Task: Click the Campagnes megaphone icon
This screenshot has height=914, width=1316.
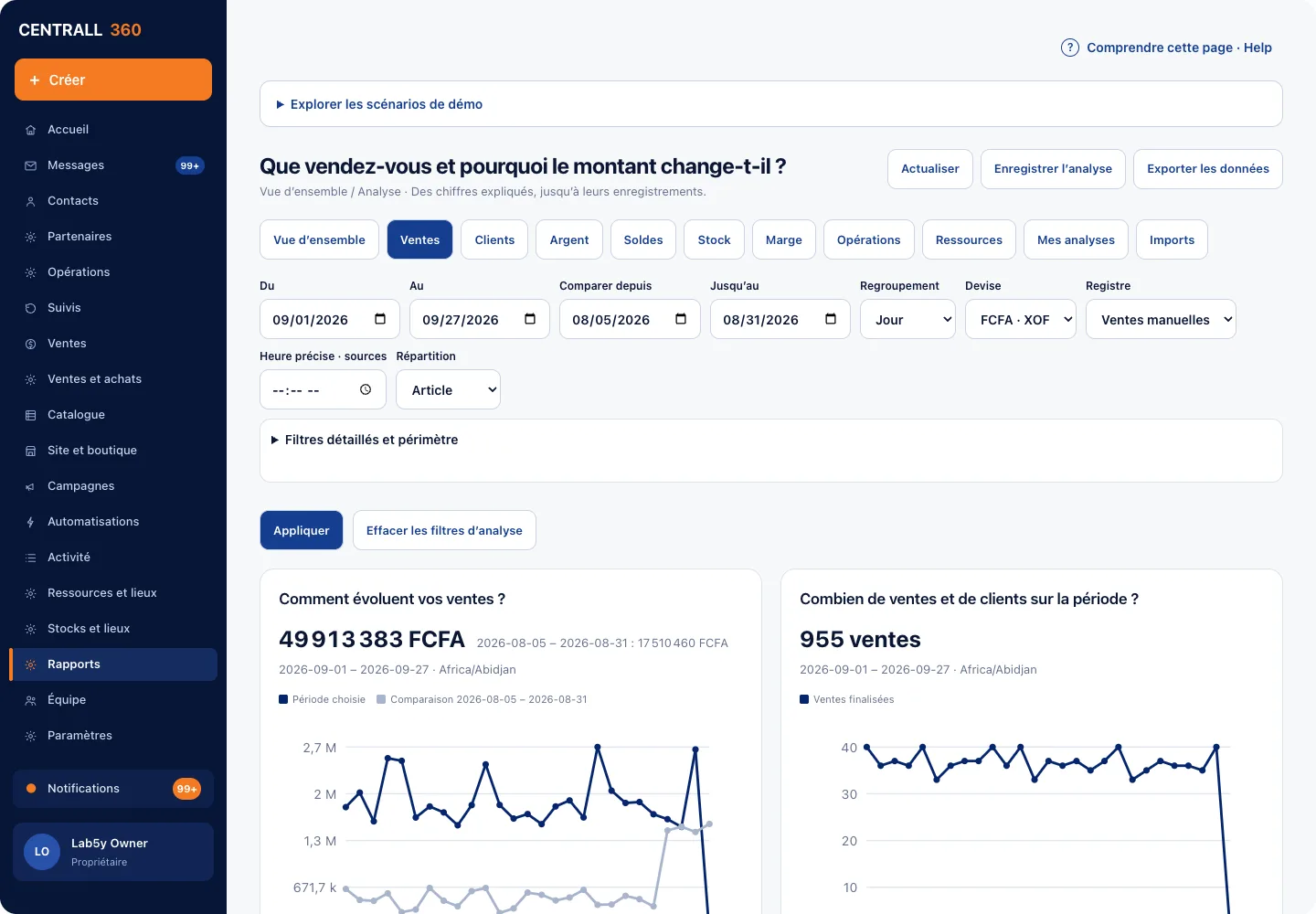Action: coord(30,486)
